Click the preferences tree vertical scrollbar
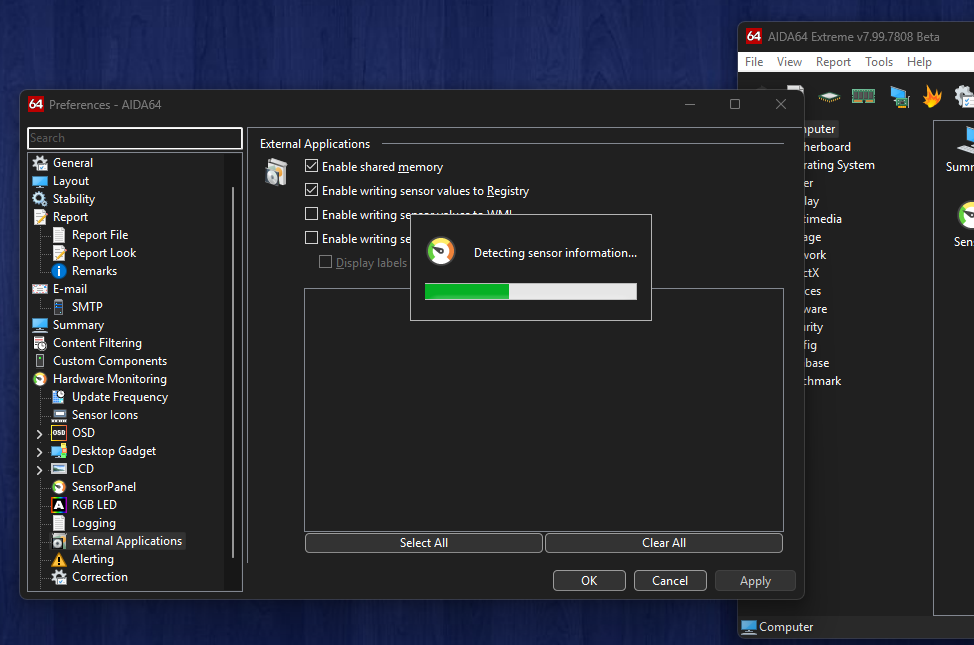The image size is (974, 645). click(x=233, y=372)
